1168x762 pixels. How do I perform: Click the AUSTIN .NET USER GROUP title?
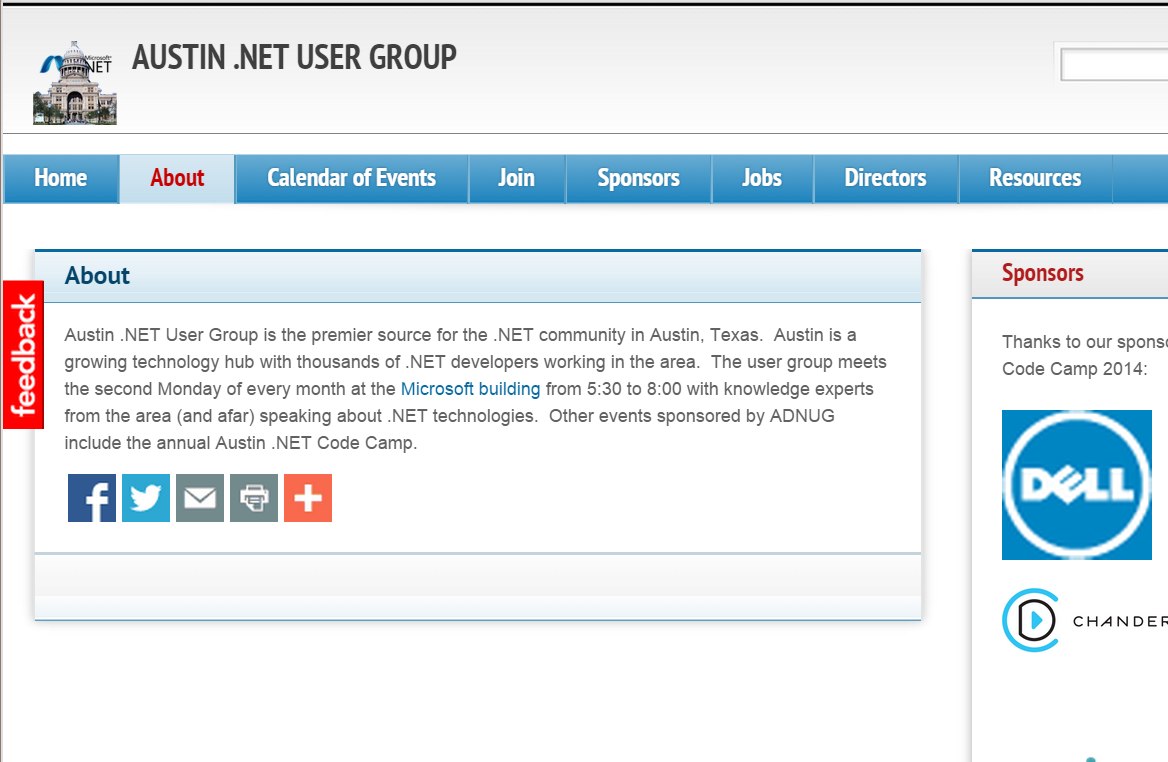(x=294, y=57)
